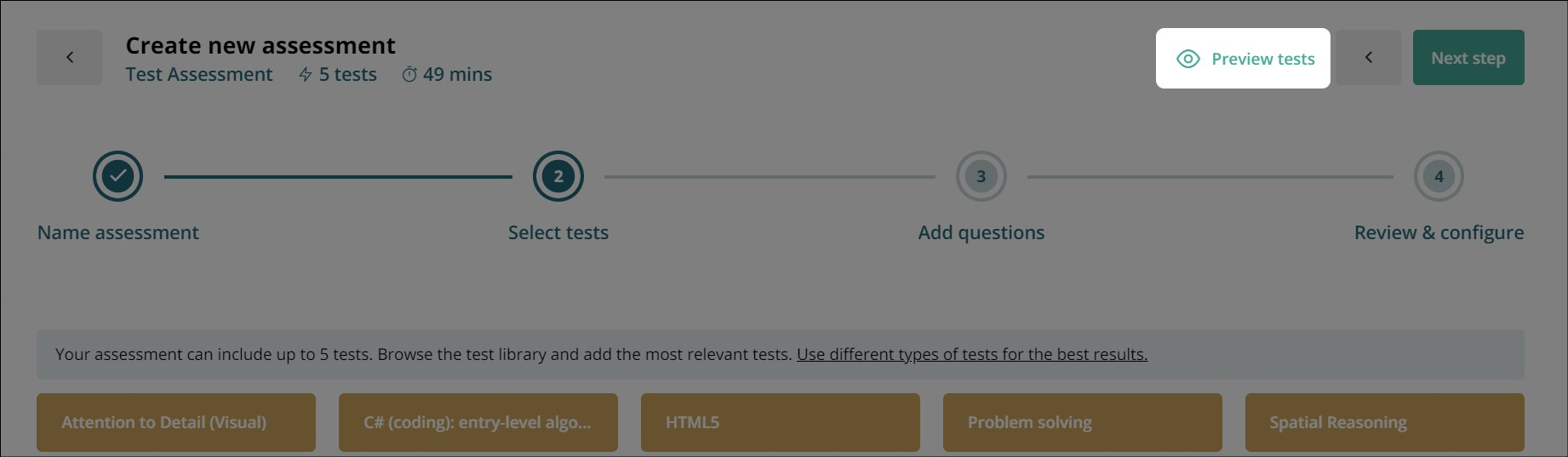Select step 3 circle for Add questions
This screenshot has height=457, width=1568.
[981, 176]
